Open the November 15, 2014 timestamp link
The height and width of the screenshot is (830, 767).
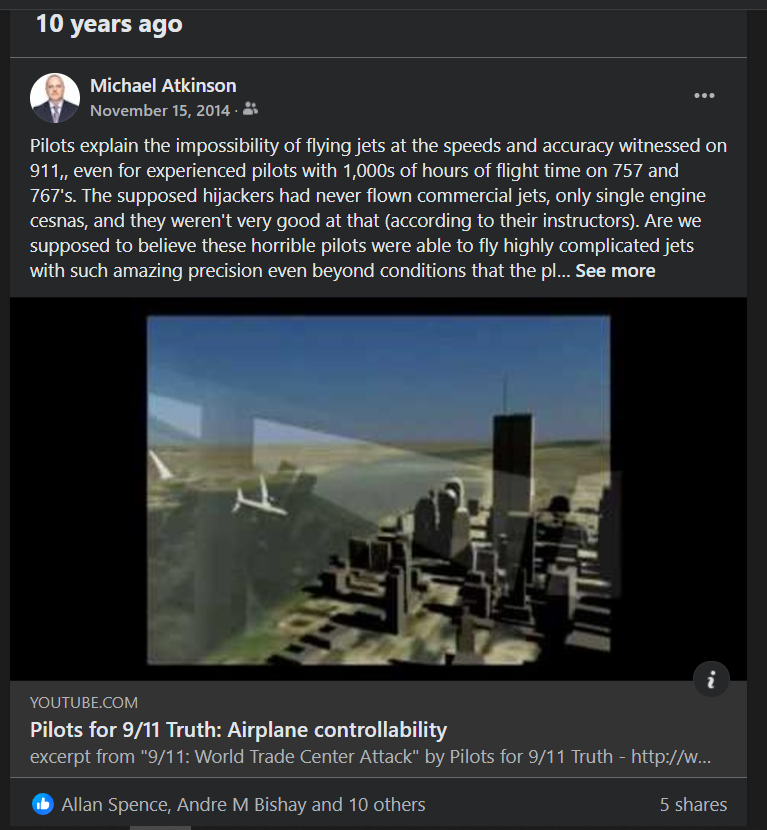pos(160,111)
